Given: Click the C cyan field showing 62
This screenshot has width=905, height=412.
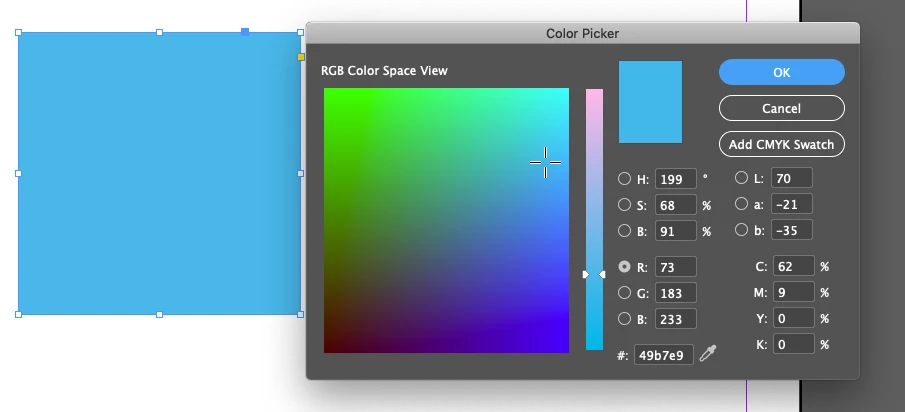Looking at the screenshot, I should point(794,266).
